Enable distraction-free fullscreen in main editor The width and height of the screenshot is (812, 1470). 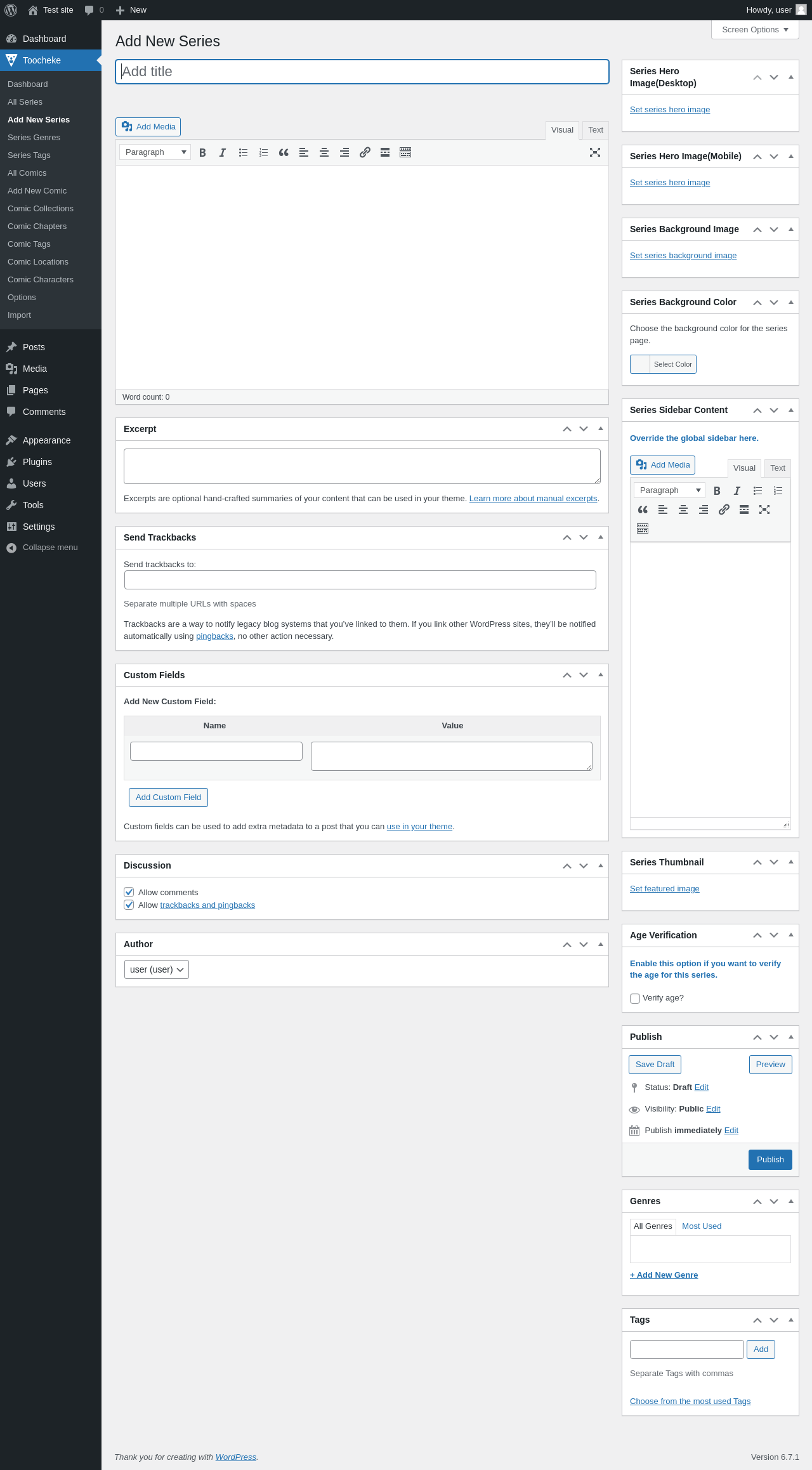[595, 152]
